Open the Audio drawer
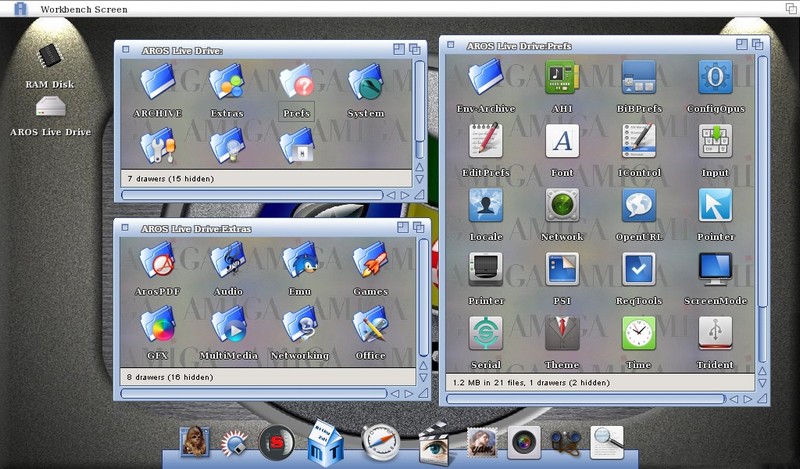The image size is (800, 469). [228, 260]
